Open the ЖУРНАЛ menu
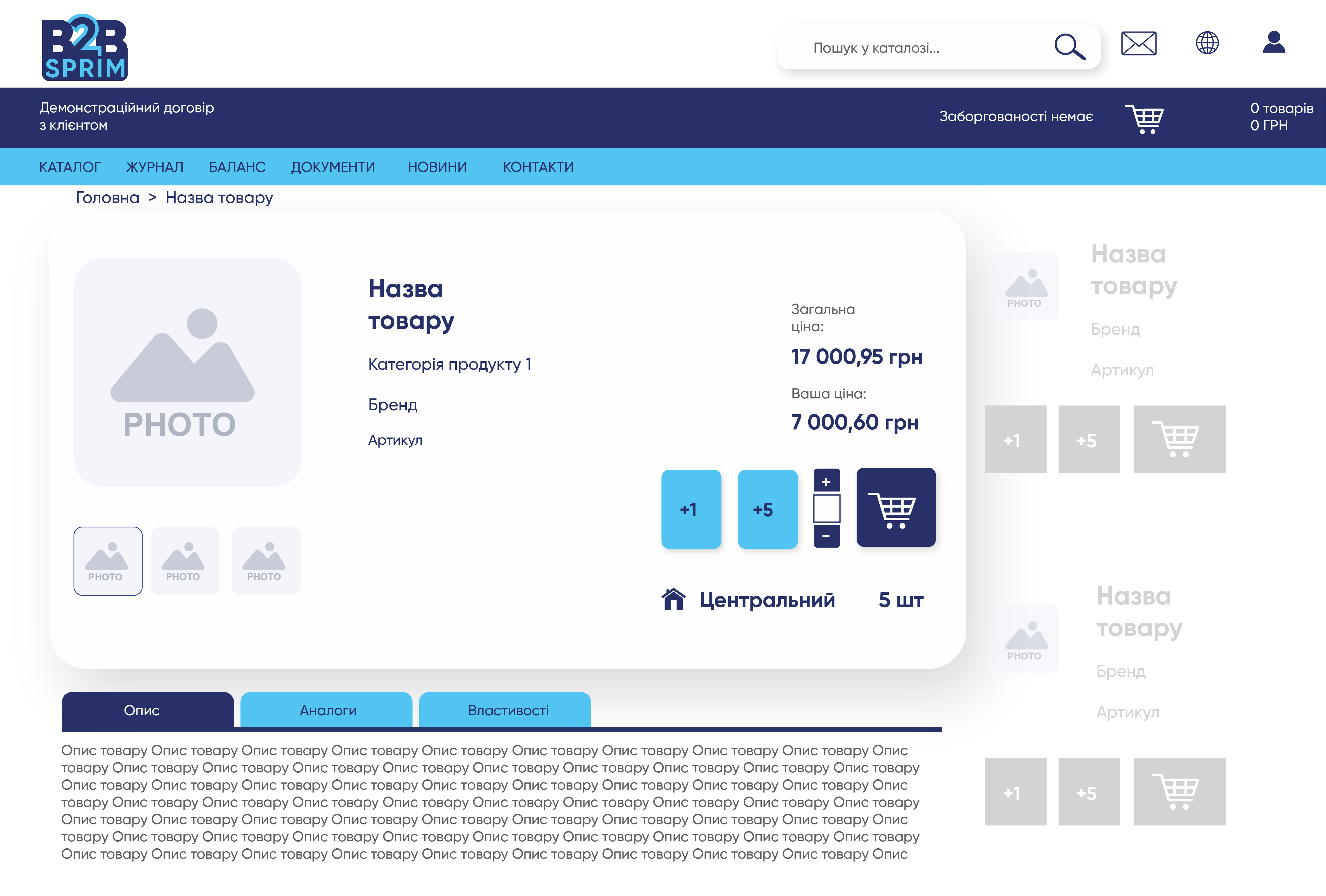Image resolution: width=1326 pixels, height=896 pixels. tap(155, 167)
